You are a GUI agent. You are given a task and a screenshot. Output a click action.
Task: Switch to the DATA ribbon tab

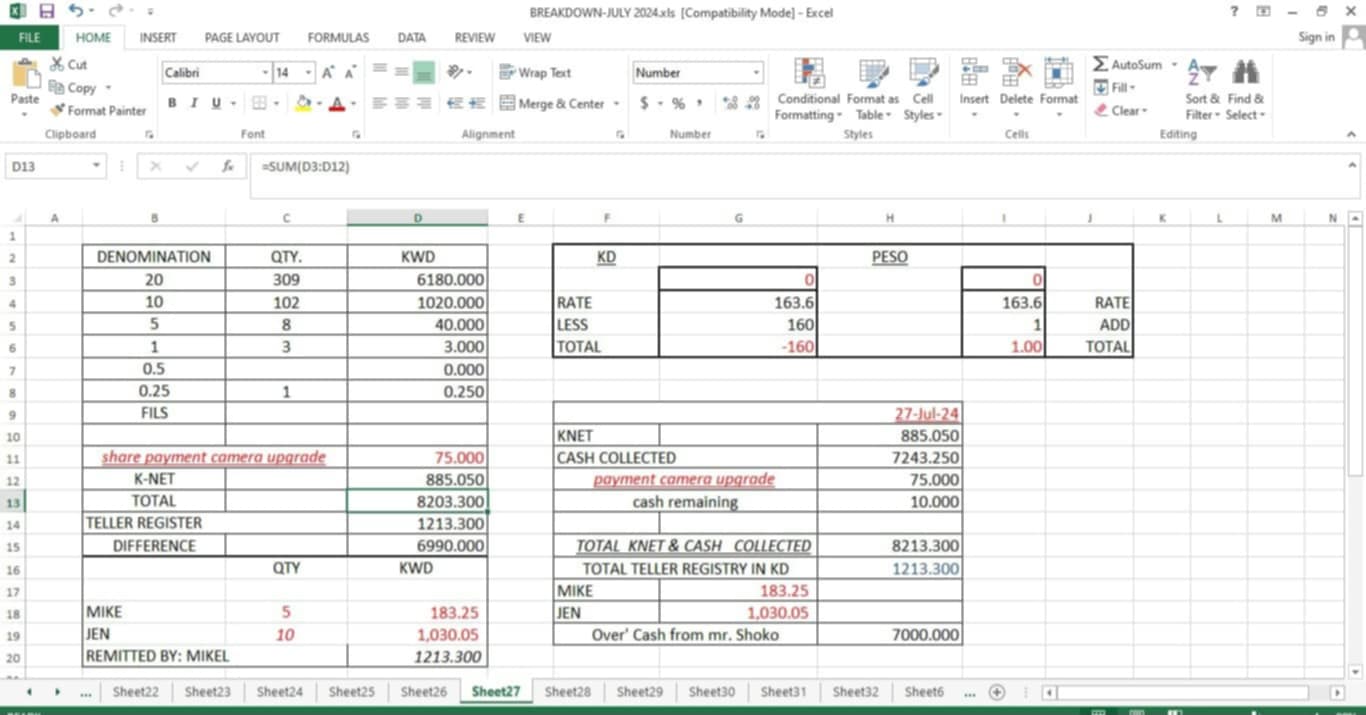click(411, 37)
